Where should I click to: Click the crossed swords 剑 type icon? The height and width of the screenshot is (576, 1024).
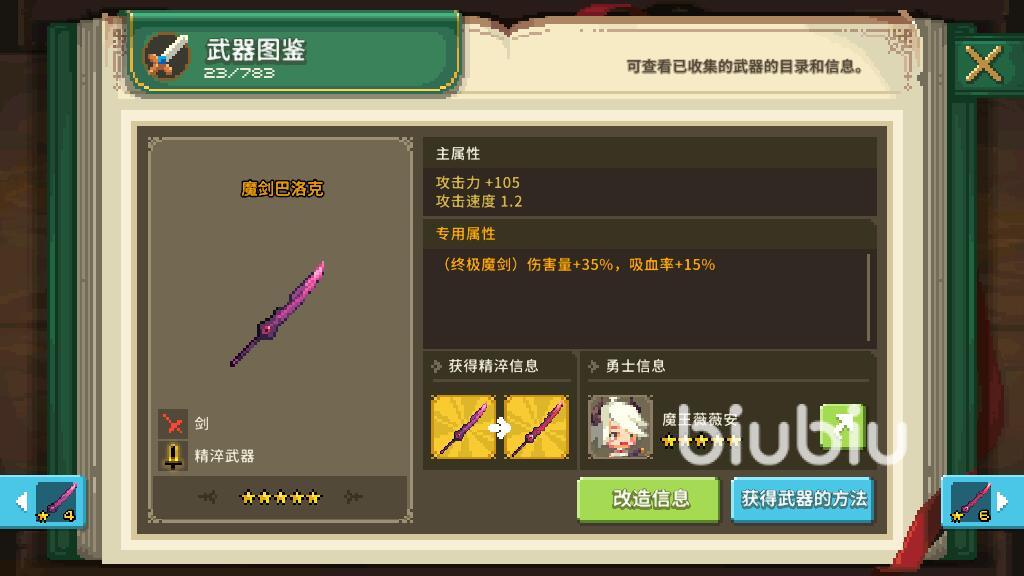click(173, 424)
